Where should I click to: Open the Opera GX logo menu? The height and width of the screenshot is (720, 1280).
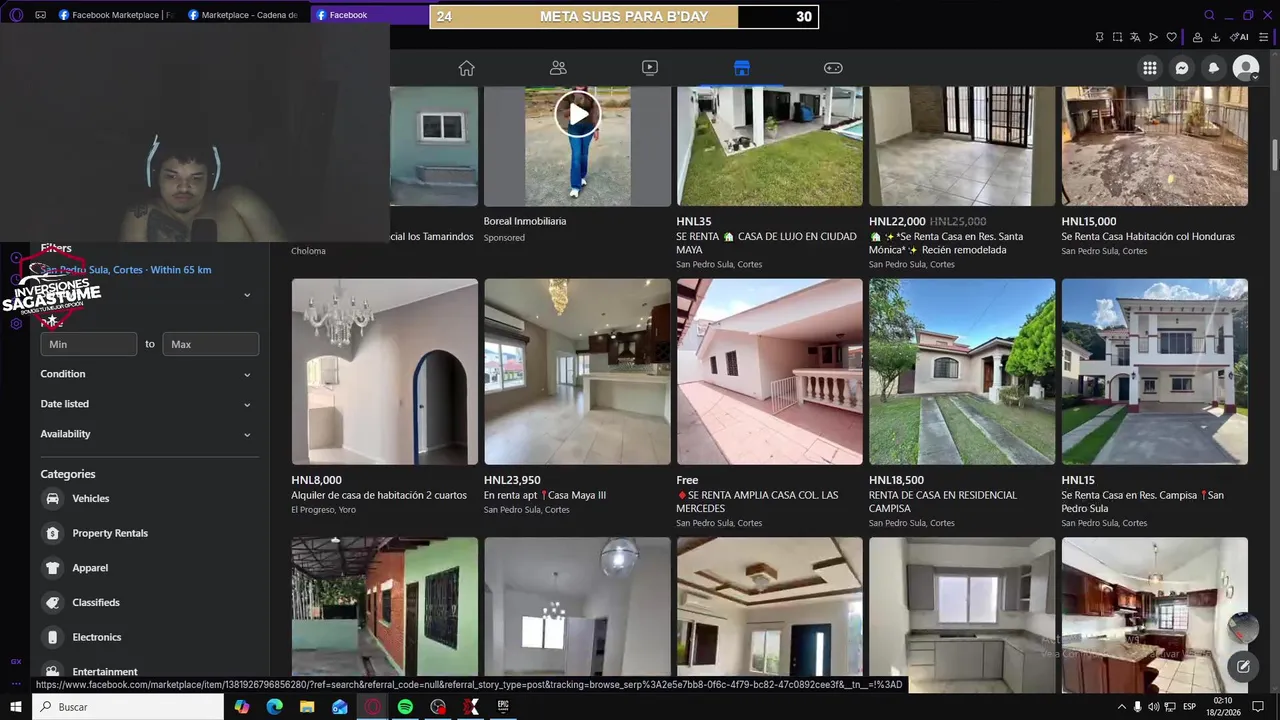(x=16, y=15)
